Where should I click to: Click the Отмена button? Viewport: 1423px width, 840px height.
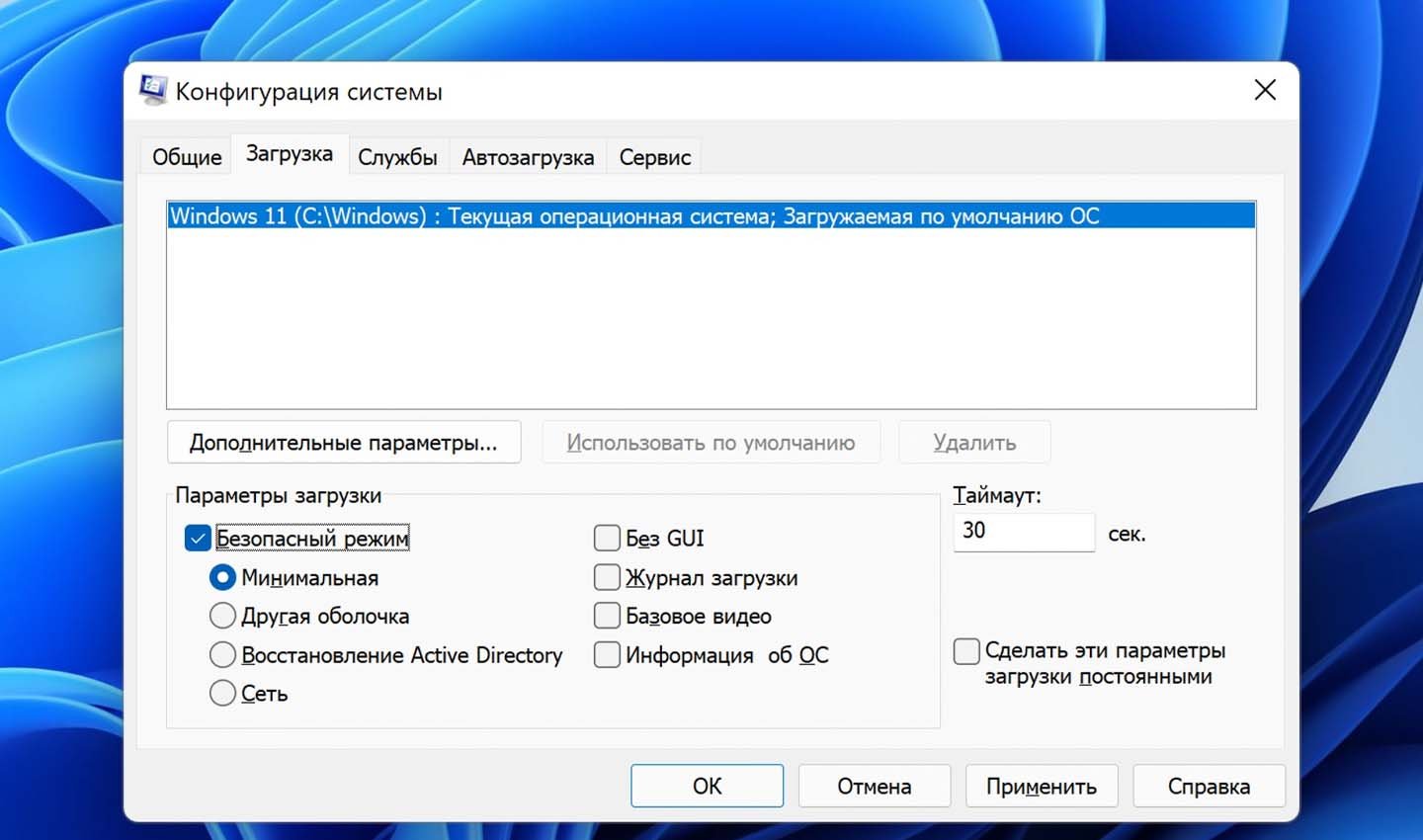875,786
